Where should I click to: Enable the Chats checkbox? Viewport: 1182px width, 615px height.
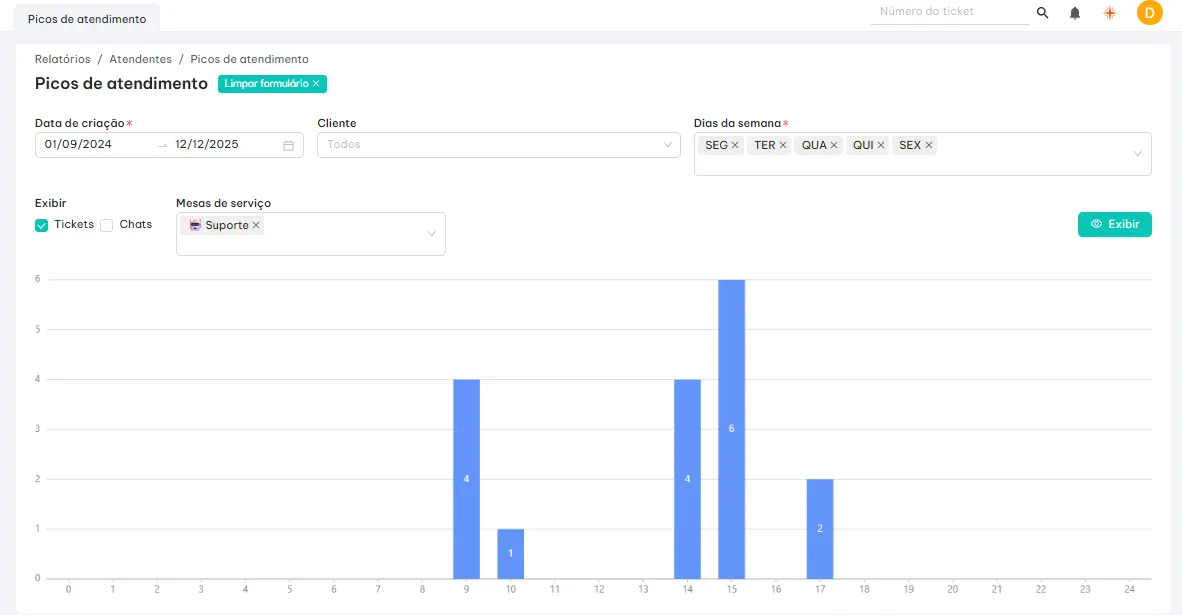pos(107,225)
